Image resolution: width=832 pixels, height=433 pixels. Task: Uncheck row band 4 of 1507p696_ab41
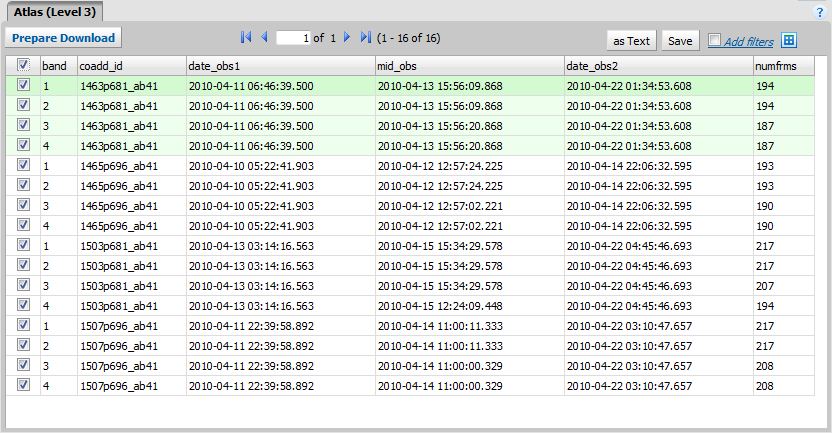click(x=23, y=385)
